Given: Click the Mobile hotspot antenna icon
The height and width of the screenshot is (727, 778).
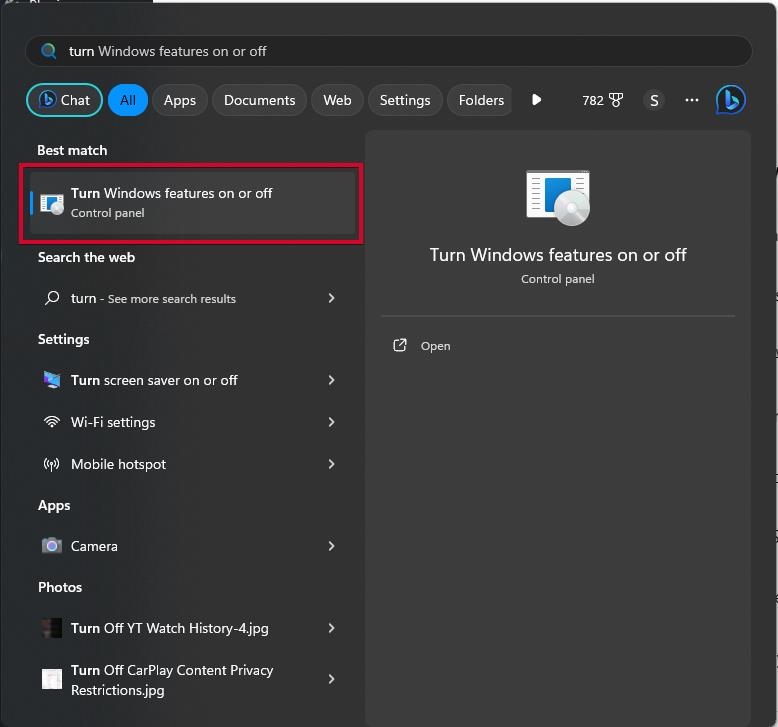Looking at the screenshot, I should click(52, 464).
